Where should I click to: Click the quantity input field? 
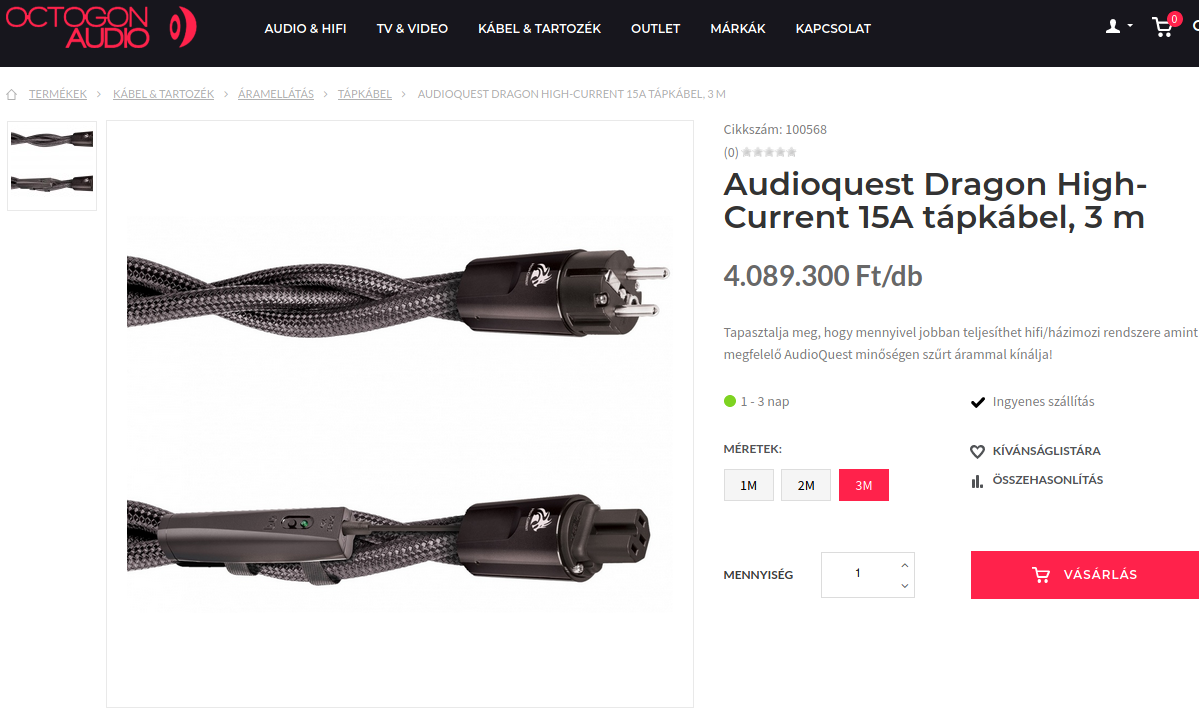coord(858,574)
